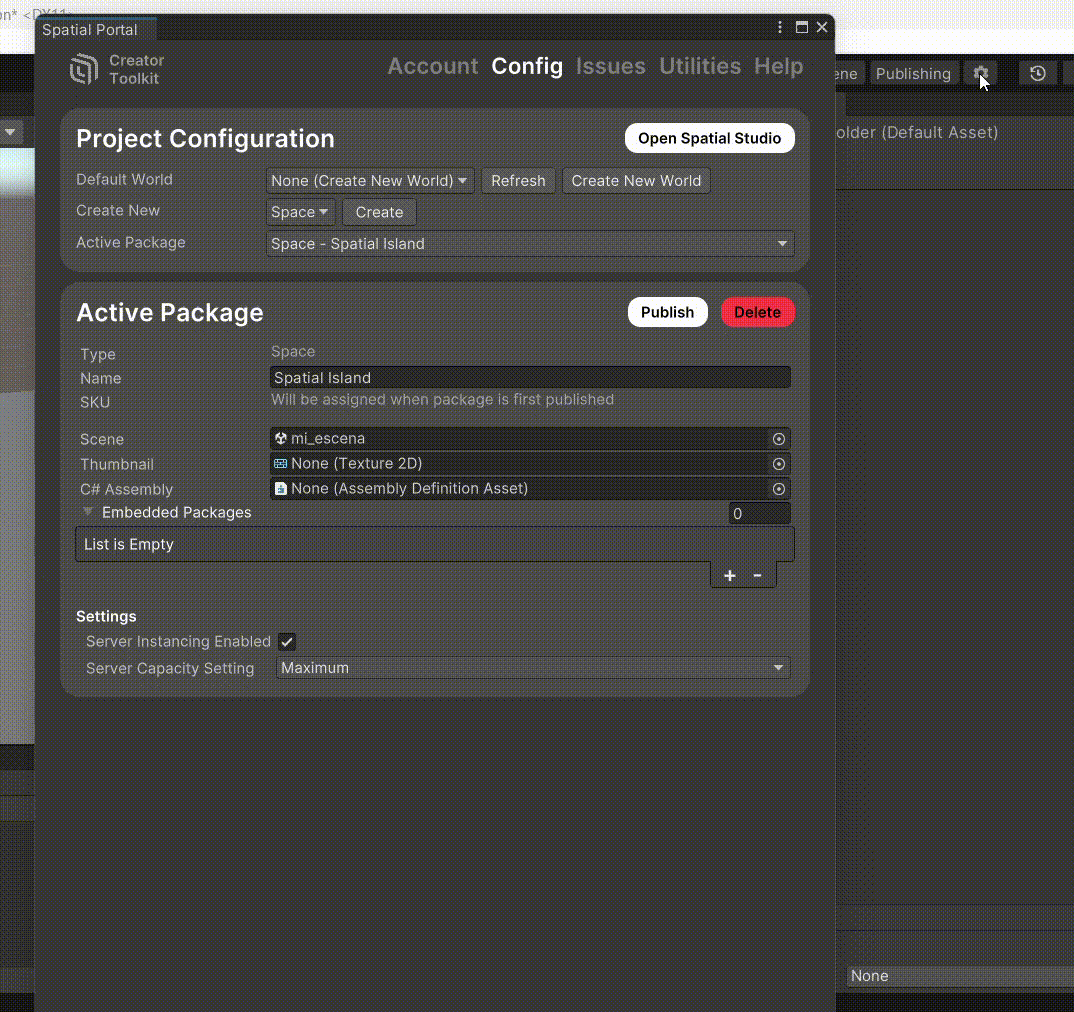Screen dimensions: 1074x1012
Task: Click the Assembly Definition asset icon
Action: pyautogui.click(x=280, y=489)
